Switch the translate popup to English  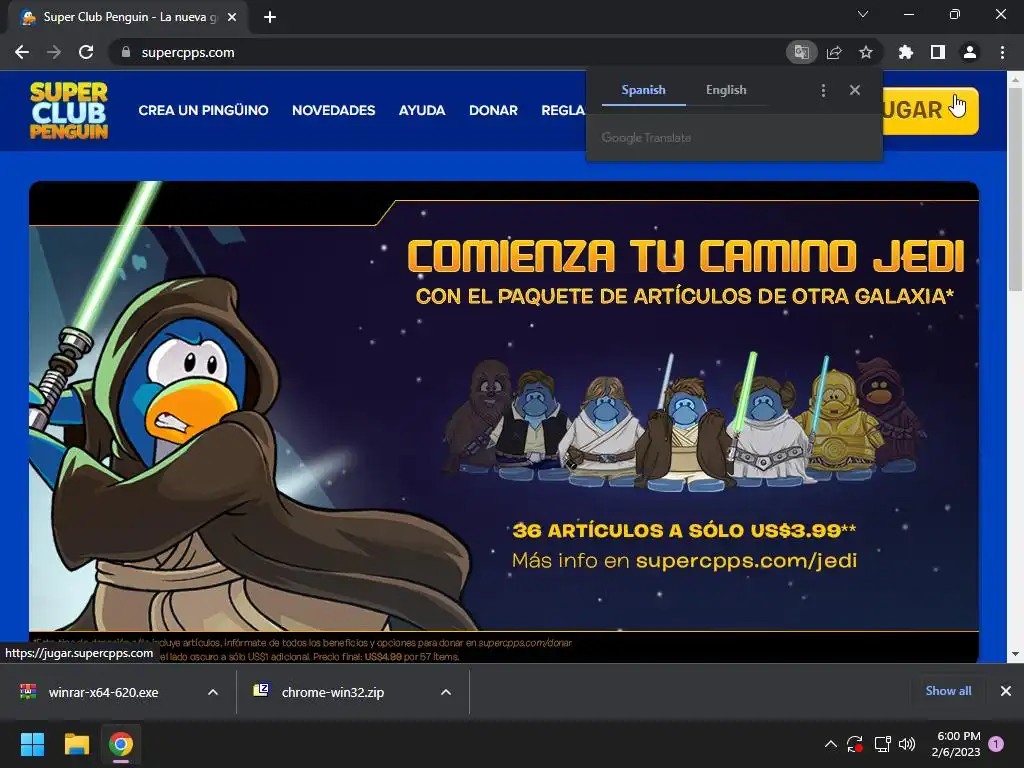coord(726,90)
